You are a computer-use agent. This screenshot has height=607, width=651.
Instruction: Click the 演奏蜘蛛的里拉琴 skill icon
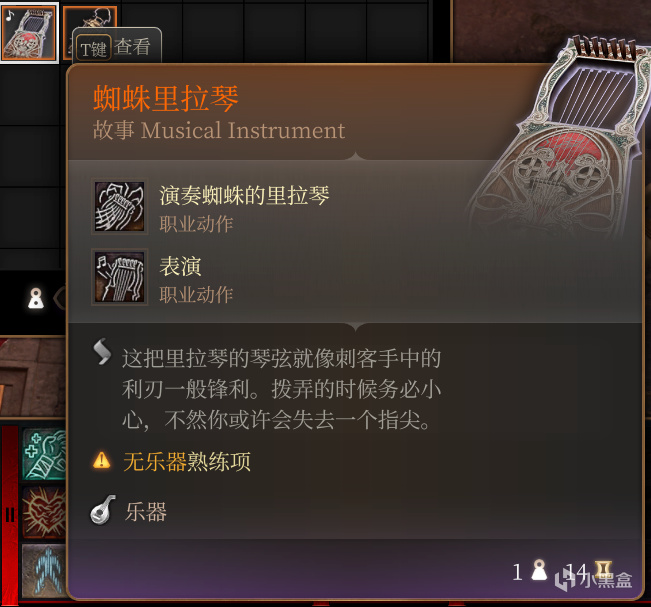pyautogui.click(x=120, y=207)
